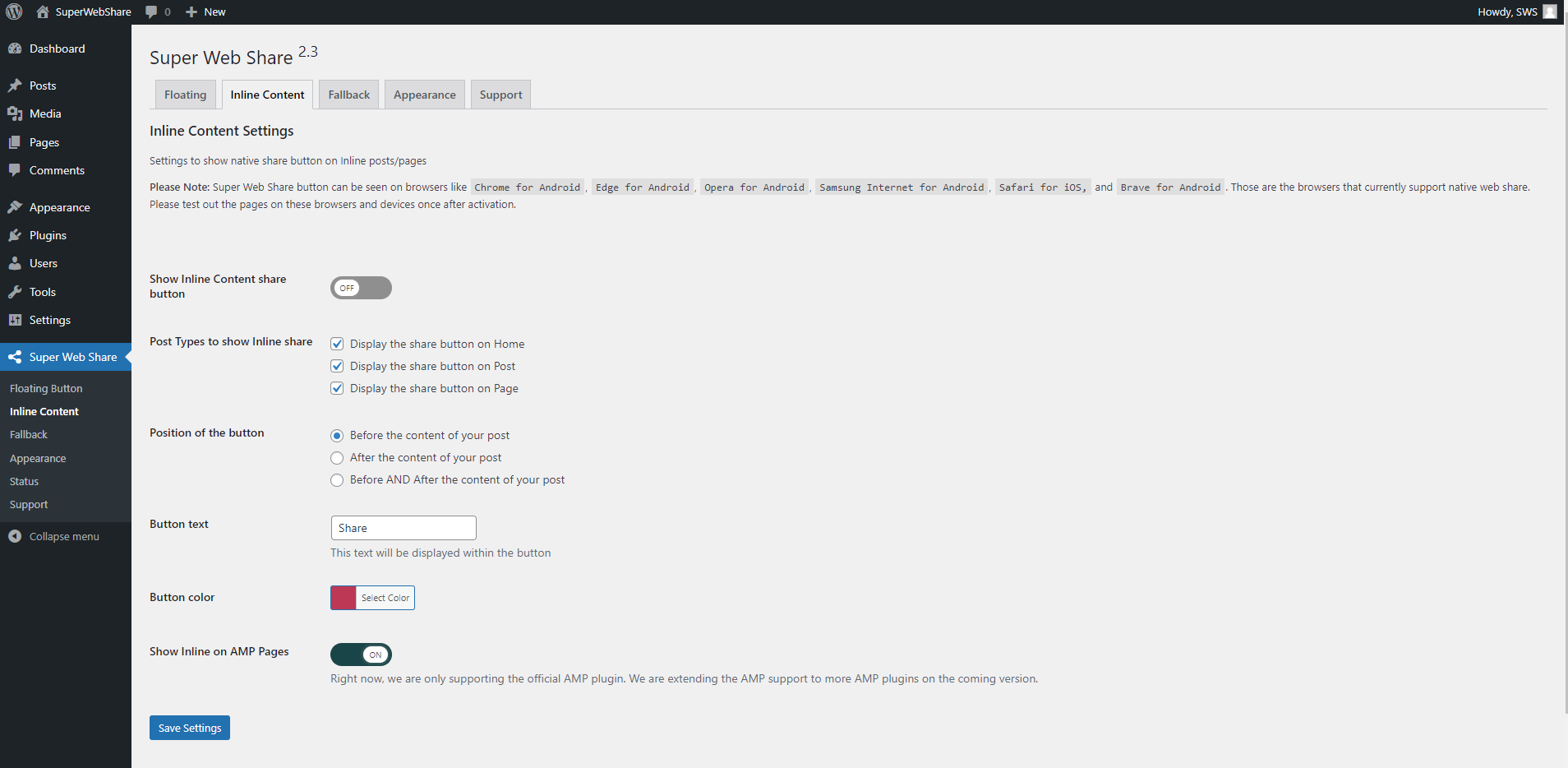Click 'Edge for Android' code text
Viewport: 1568px width, 768px height.
(x=643, y=187)
